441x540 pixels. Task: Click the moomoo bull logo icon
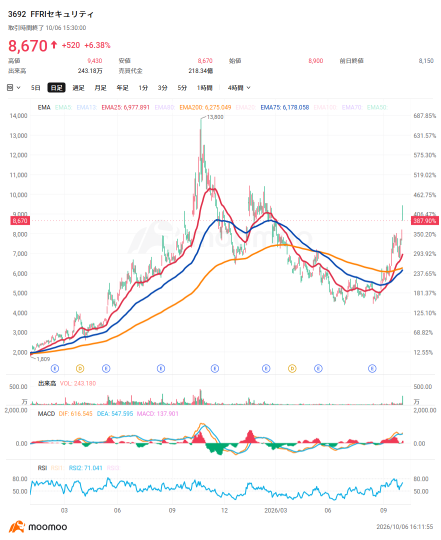point(17,527)
